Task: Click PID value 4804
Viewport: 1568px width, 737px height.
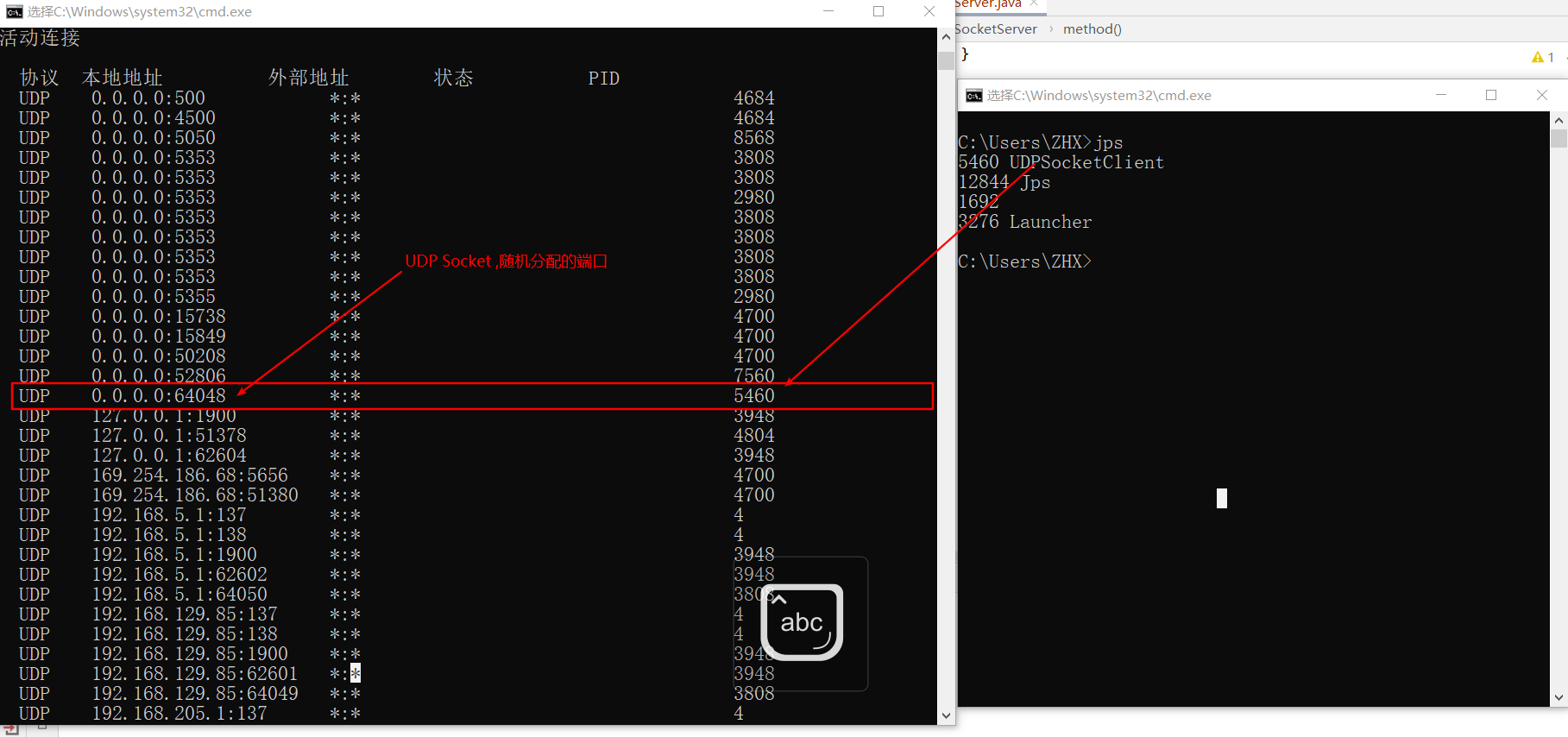Action: pyautogui.click(x=754, y=436)
